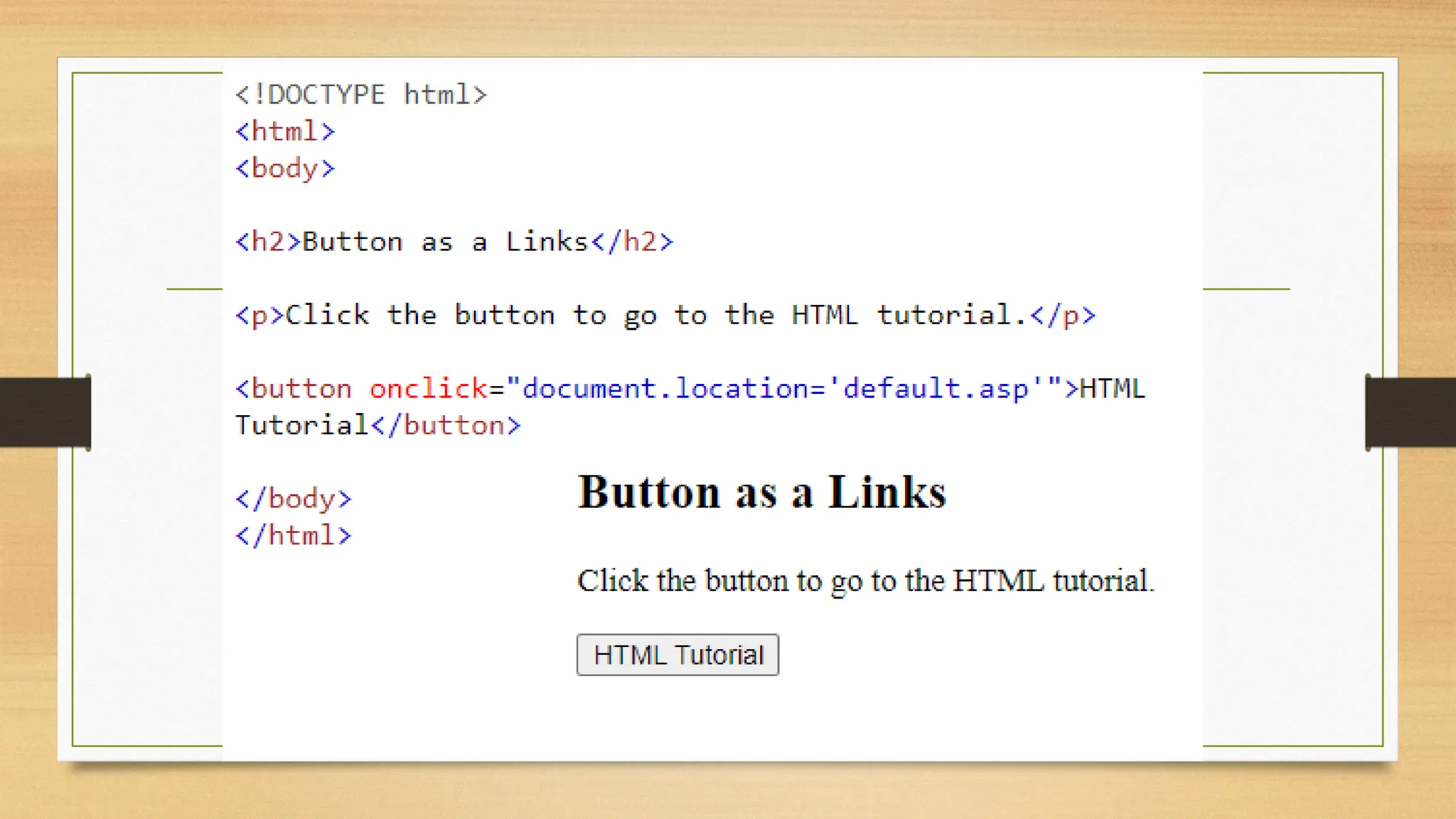Click the closing </button> tag
The height and width of the screenshot is (819, 1456).
[446, 426]
